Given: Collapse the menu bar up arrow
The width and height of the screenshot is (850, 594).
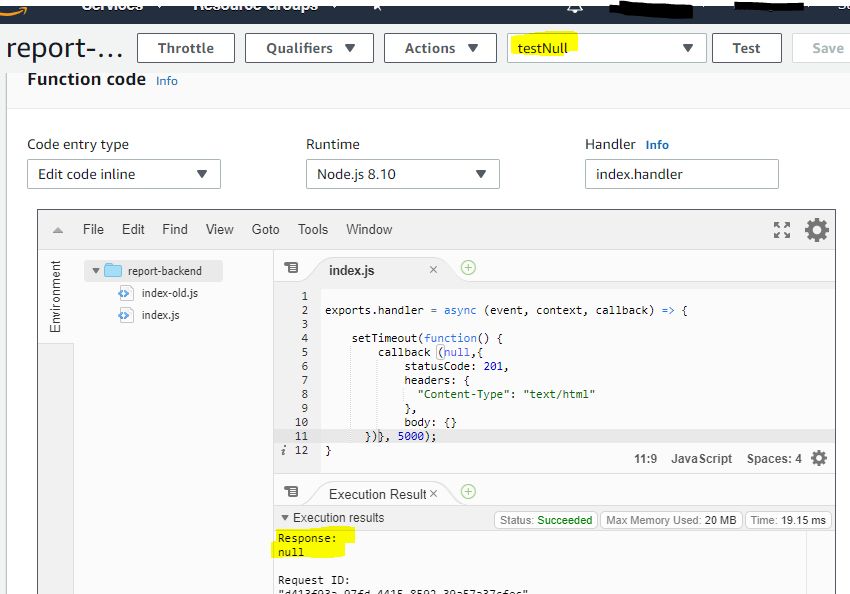Looking at the screenshot, I should point(58,230).
